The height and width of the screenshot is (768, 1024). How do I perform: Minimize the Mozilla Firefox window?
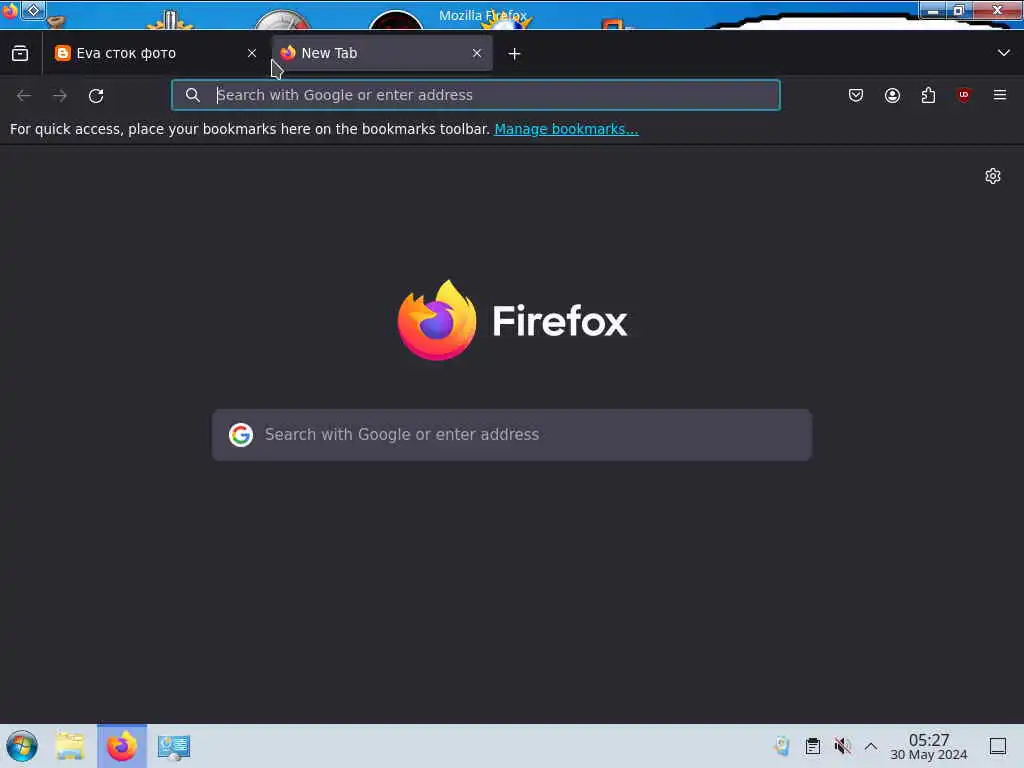[933, 10]
